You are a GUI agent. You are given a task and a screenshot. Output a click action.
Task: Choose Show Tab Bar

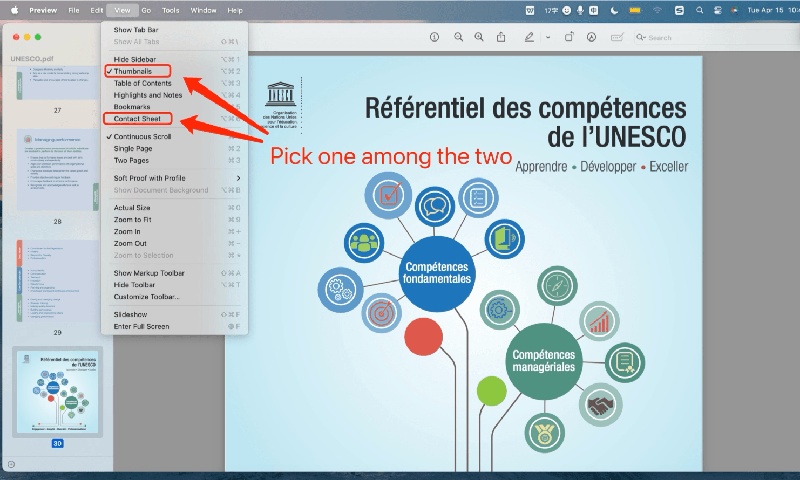174,30
